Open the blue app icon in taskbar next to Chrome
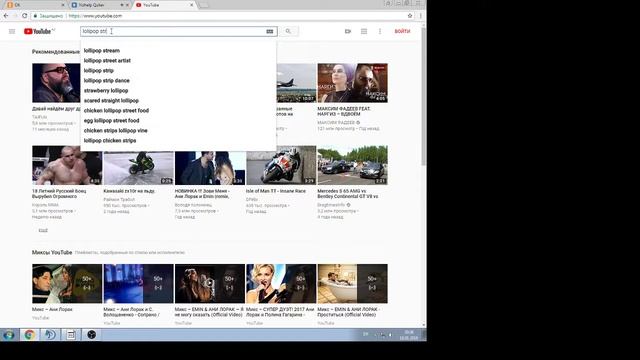 (50, 335)
